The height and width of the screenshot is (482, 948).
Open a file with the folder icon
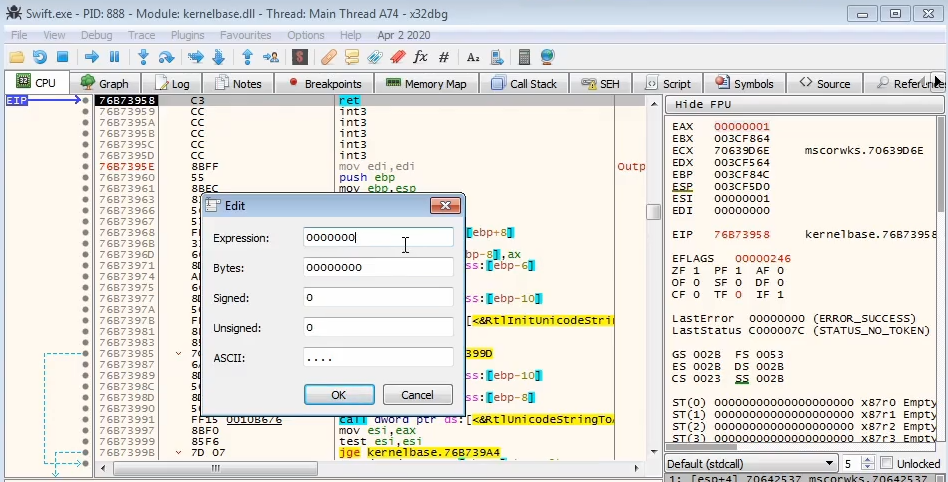click(17, 57)
